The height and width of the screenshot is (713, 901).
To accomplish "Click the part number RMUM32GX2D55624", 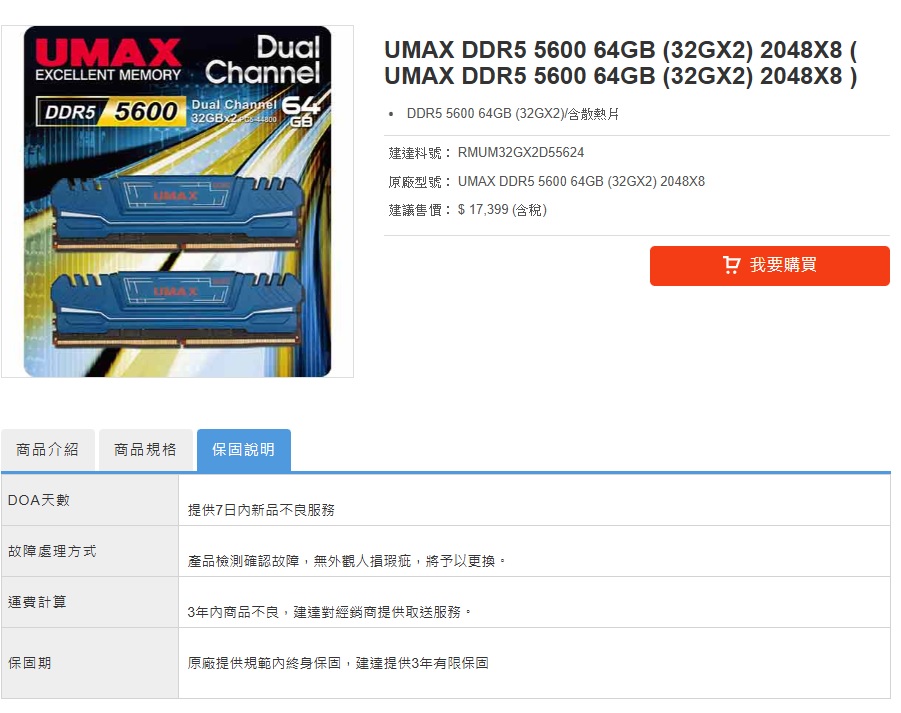I will (x=521, y=153).
